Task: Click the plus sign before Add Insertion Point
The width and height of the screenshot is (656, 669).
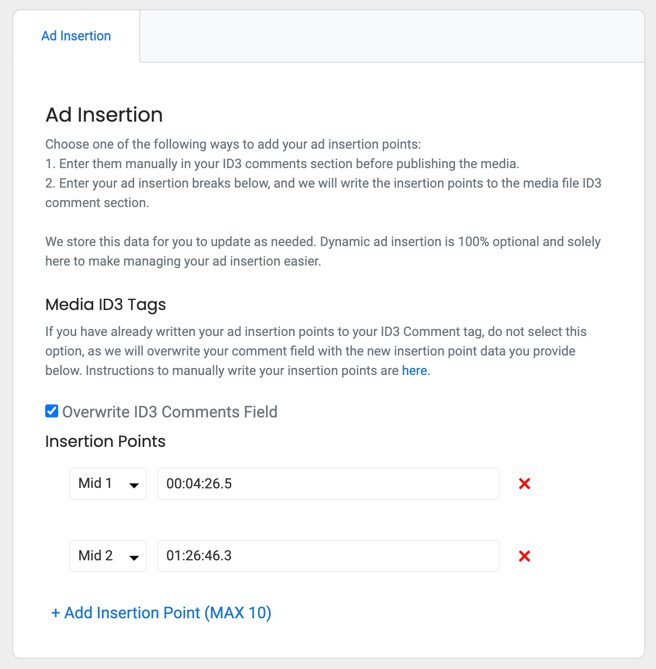Action: coord(55,613)
